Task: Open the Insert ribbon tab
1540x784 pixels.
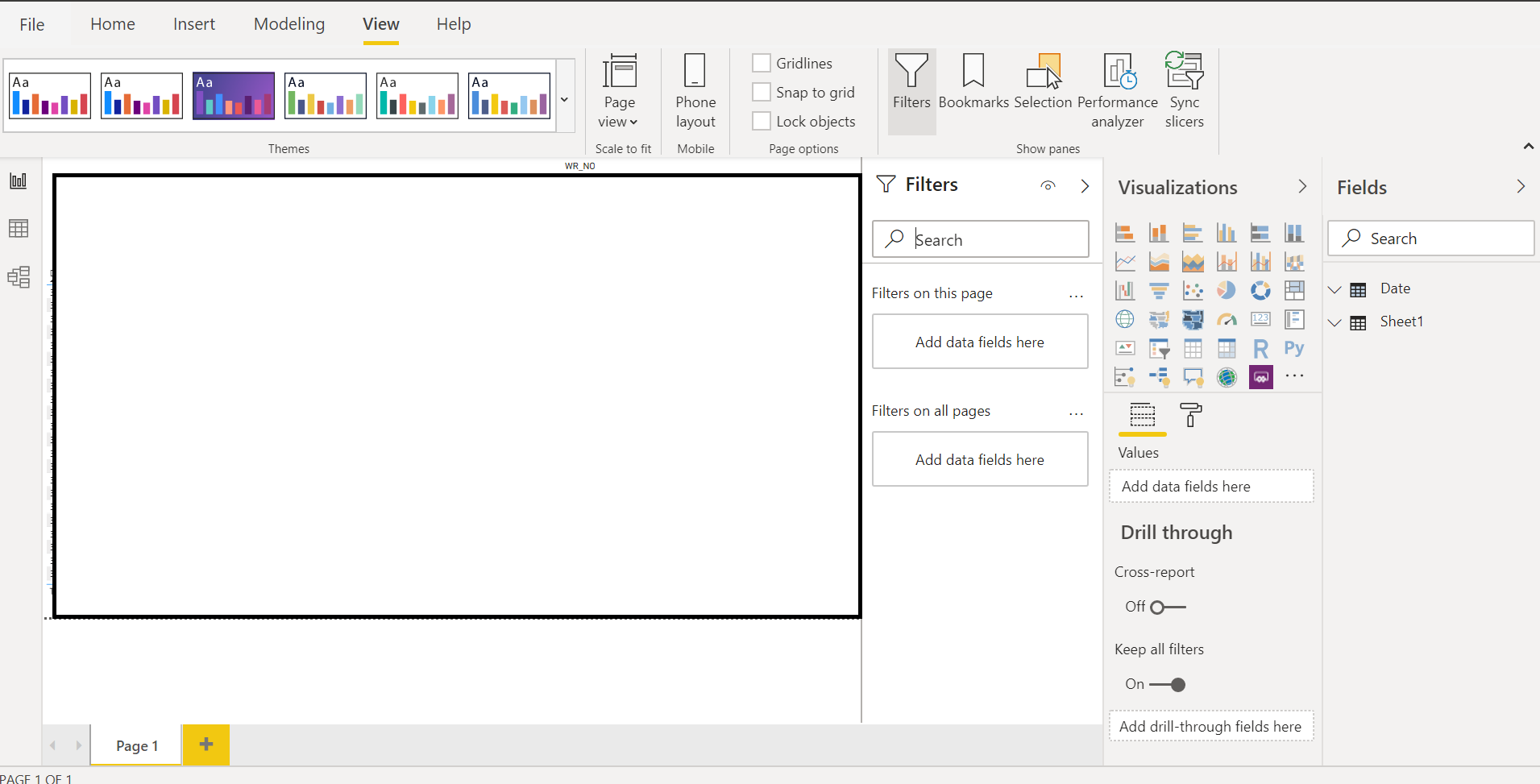Action: coord(194,24)
